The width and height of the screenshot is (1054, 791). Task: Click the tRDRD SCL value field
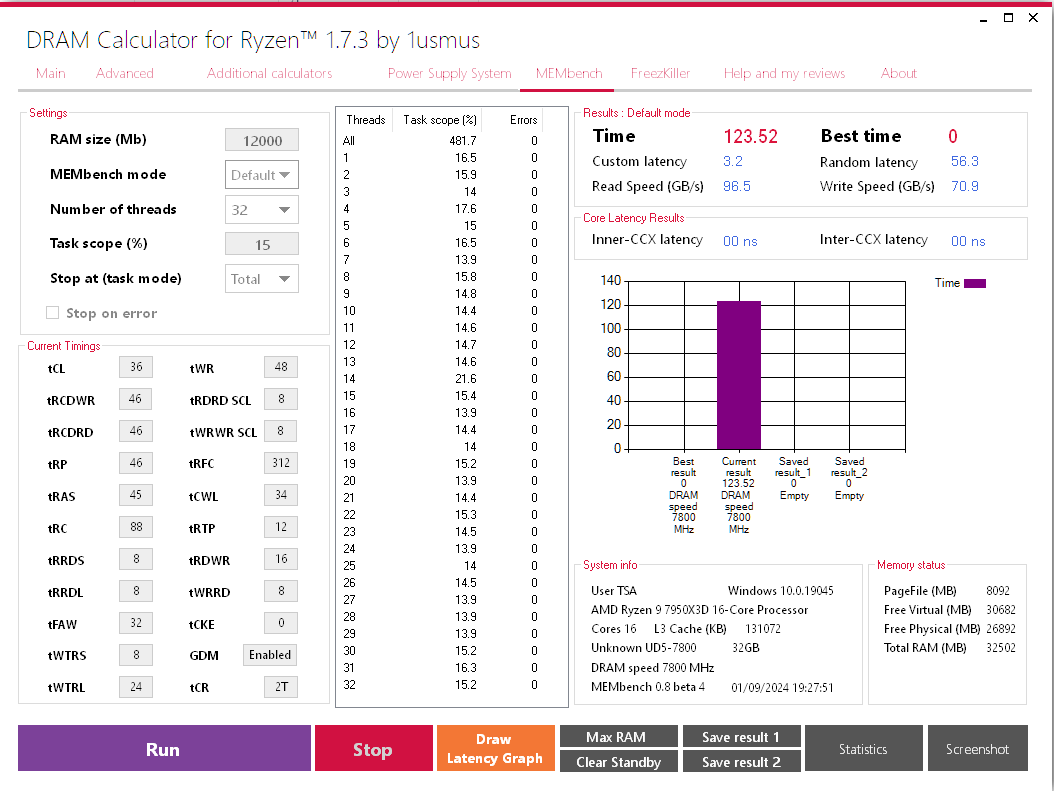281,399
